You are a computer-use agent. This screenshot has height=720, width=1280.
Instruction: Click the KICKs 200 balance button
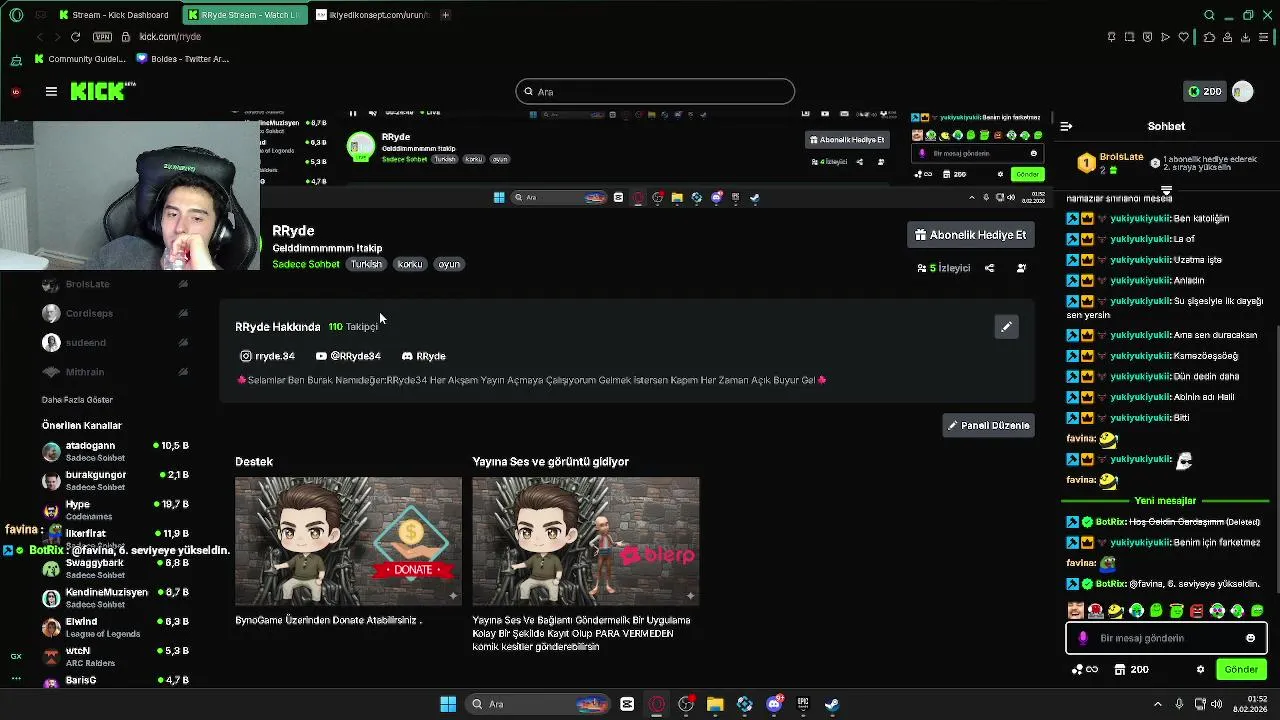click(1204, 91)
